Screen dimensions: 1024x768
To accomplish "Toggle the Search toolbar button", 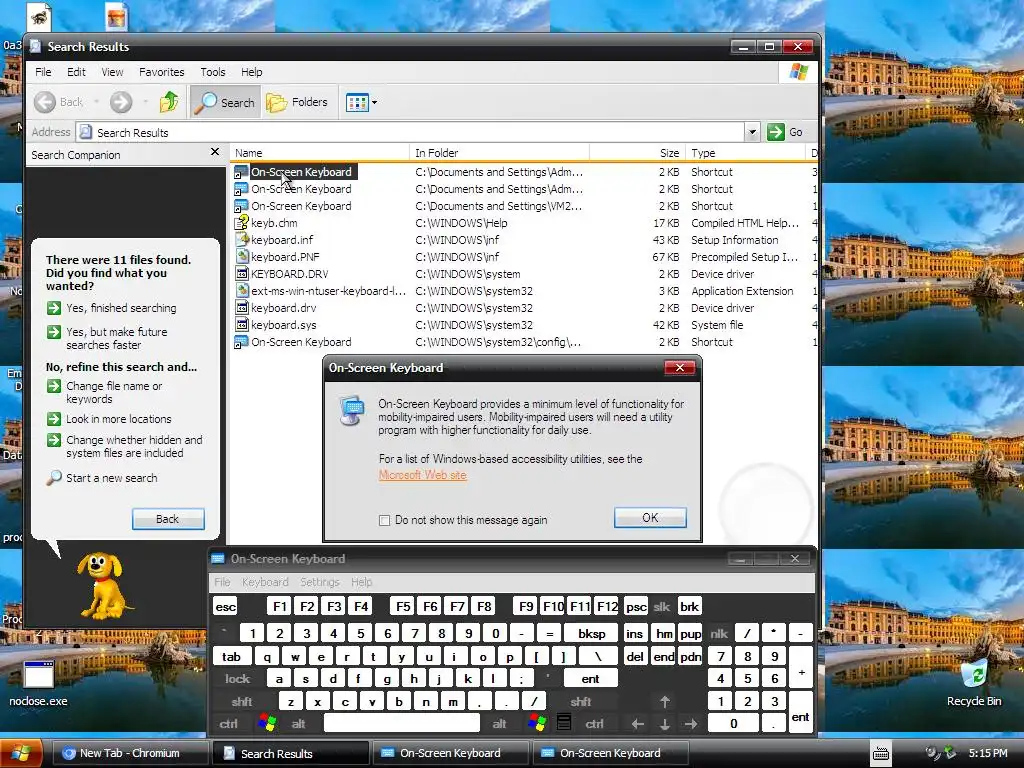I will pos(226,103).
